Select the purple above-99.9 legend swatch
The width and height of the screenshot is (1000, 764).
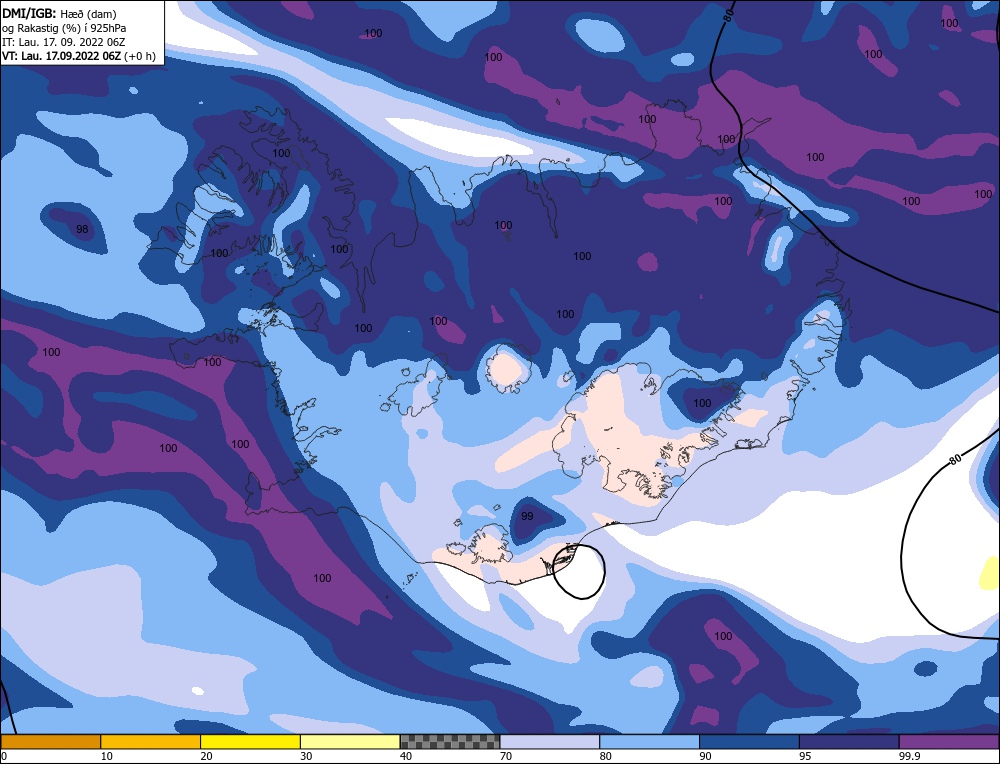tap(949, 741)
